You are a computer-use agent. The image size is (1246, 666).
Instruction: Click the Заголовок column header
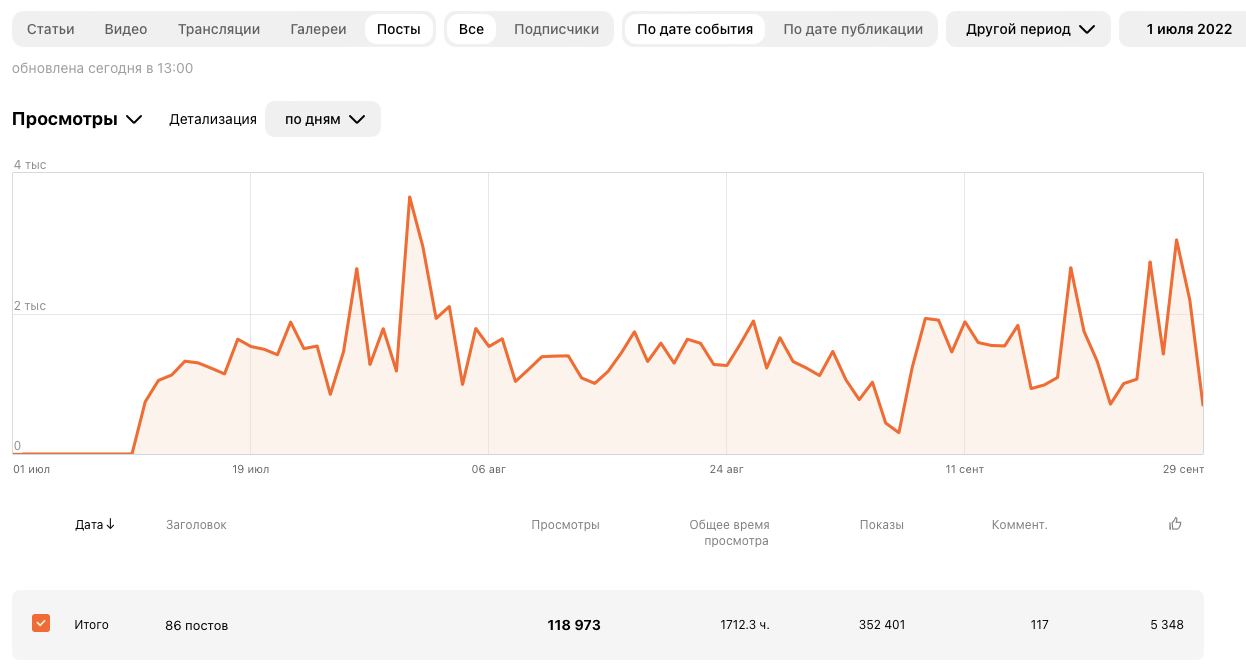pos(196,525)
